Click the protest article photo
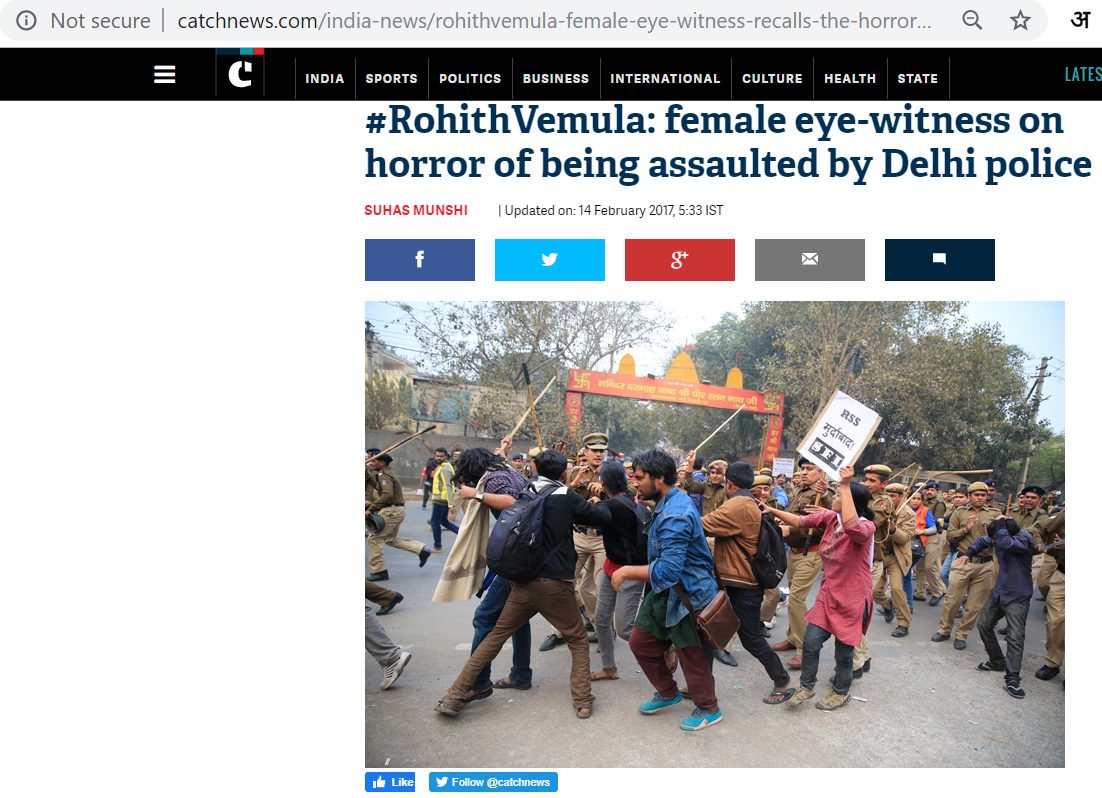The image size is (1102, 798). (x=715, y=534)
